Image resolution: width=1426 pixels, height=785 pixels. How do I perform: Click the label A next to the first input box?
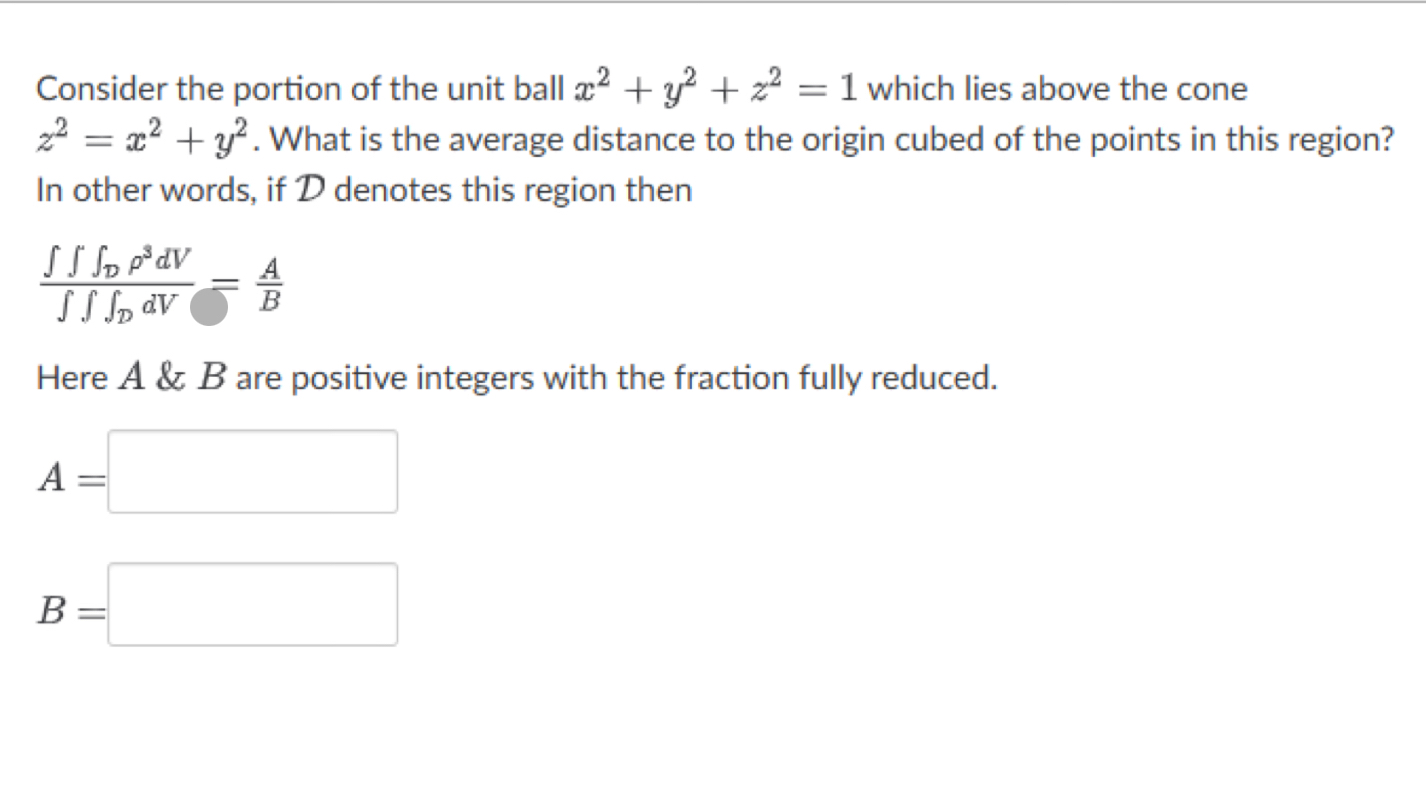tap(55, 476)
